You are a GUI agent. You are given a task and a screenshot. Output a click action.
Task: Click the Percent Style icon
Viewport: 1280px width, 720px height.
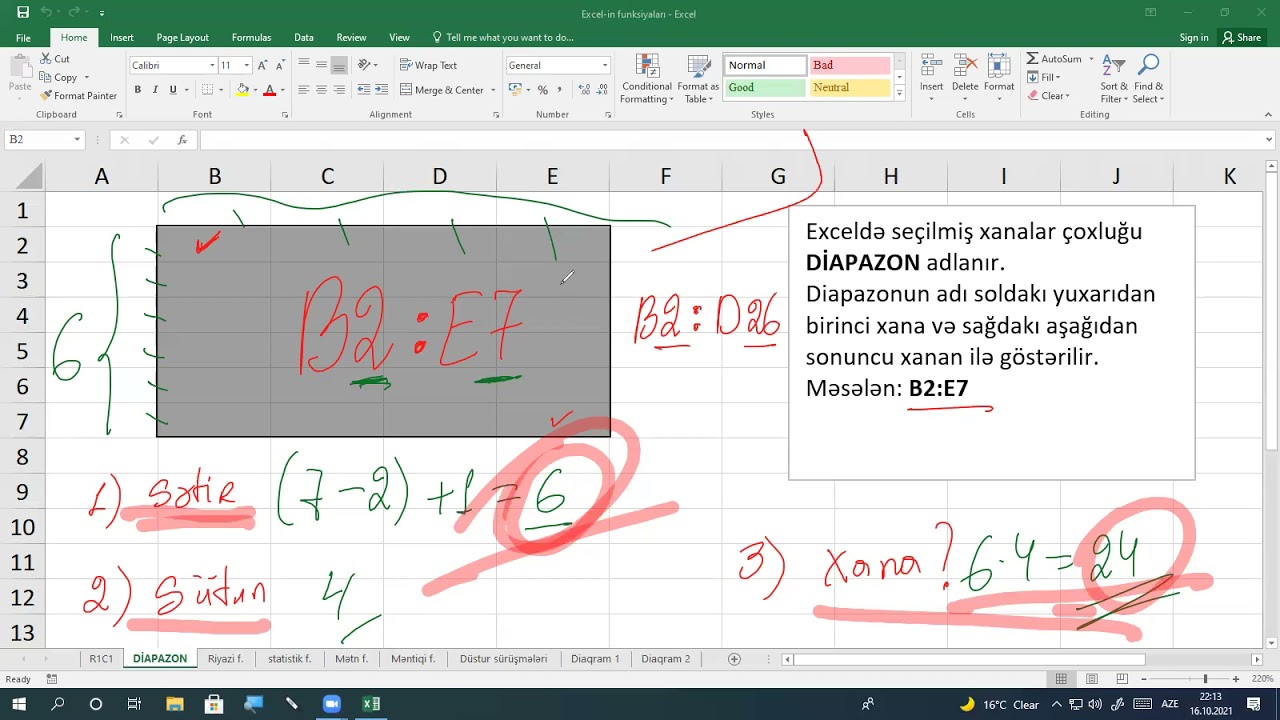(543, 90)
